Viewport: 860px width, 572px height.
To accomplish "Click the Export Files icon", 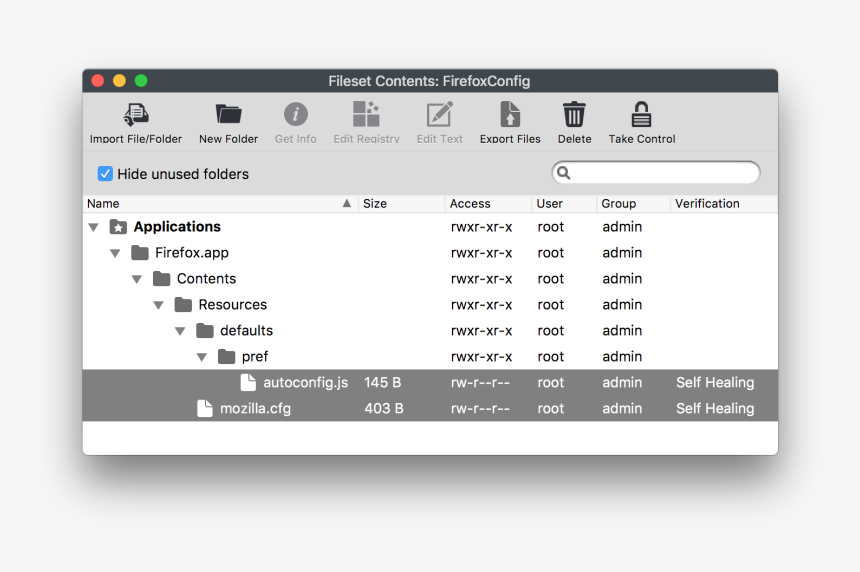I will pos(510,114).
